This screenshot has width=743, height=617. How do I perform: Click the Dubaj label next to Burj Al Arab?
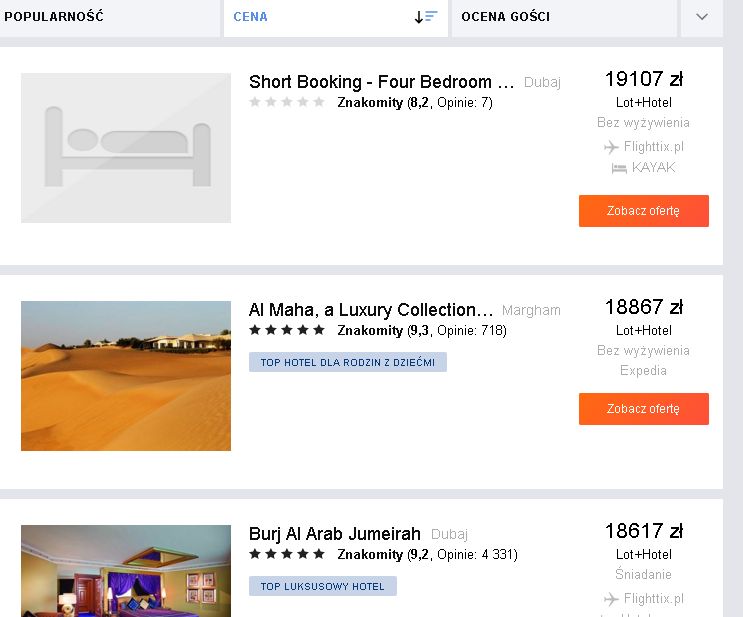(x=449, y=535)
